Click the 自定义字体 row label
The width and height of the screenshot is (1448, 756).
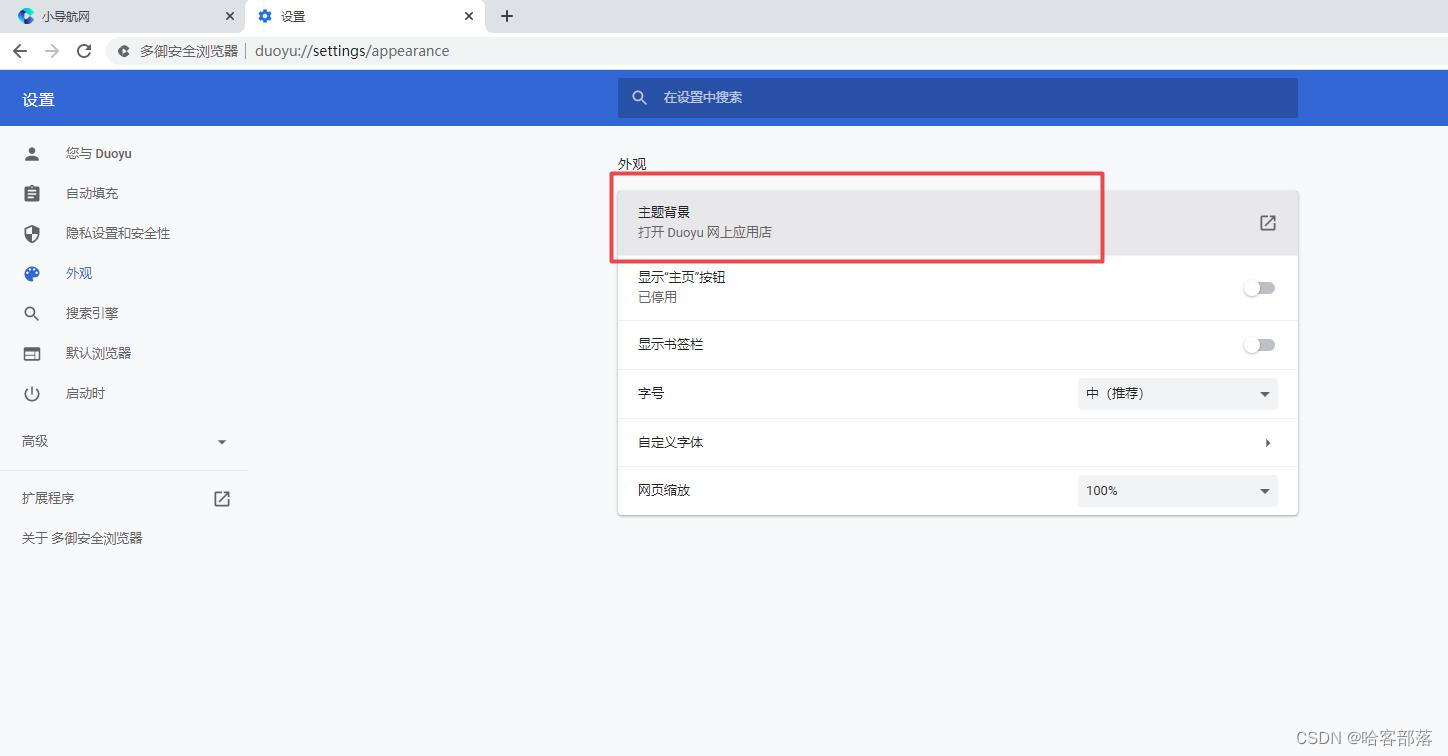pos(670,442)
